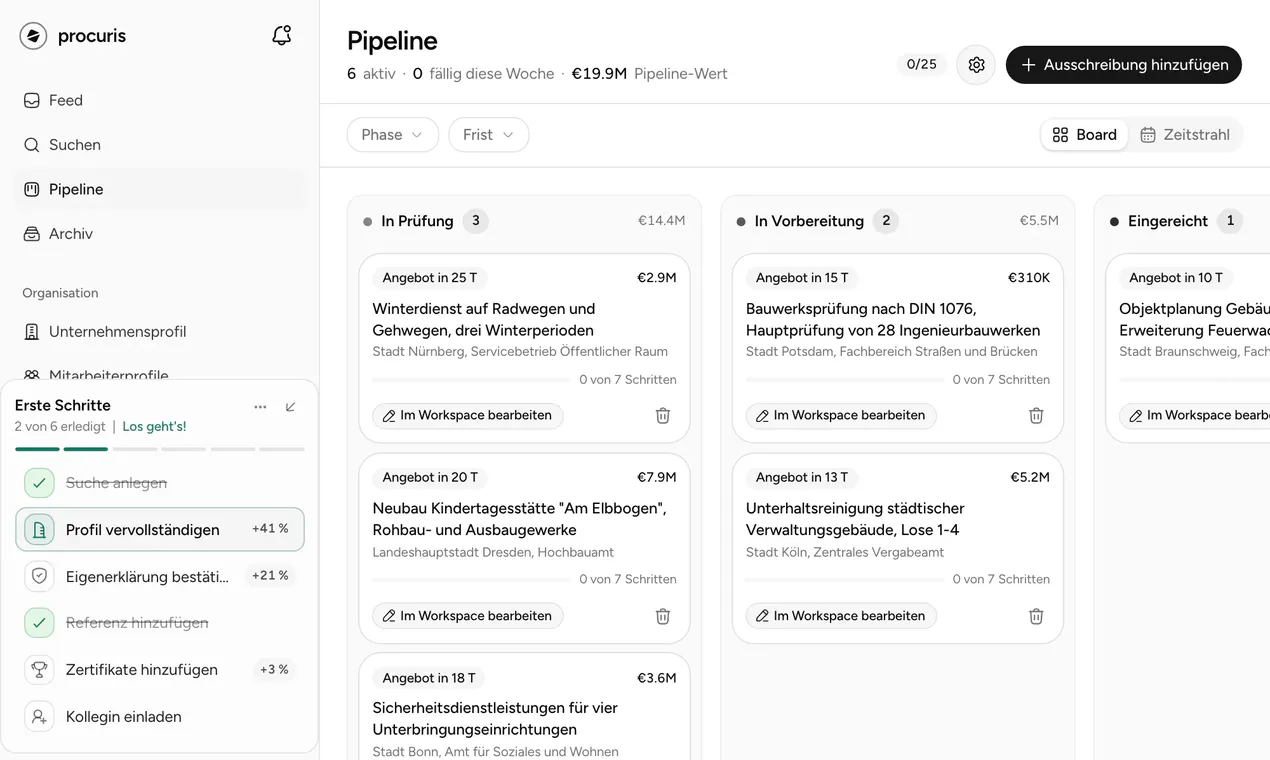Delete the Neubau Kindertagesstätte card
Screen dimensions: 1270x760
(662, 616)
